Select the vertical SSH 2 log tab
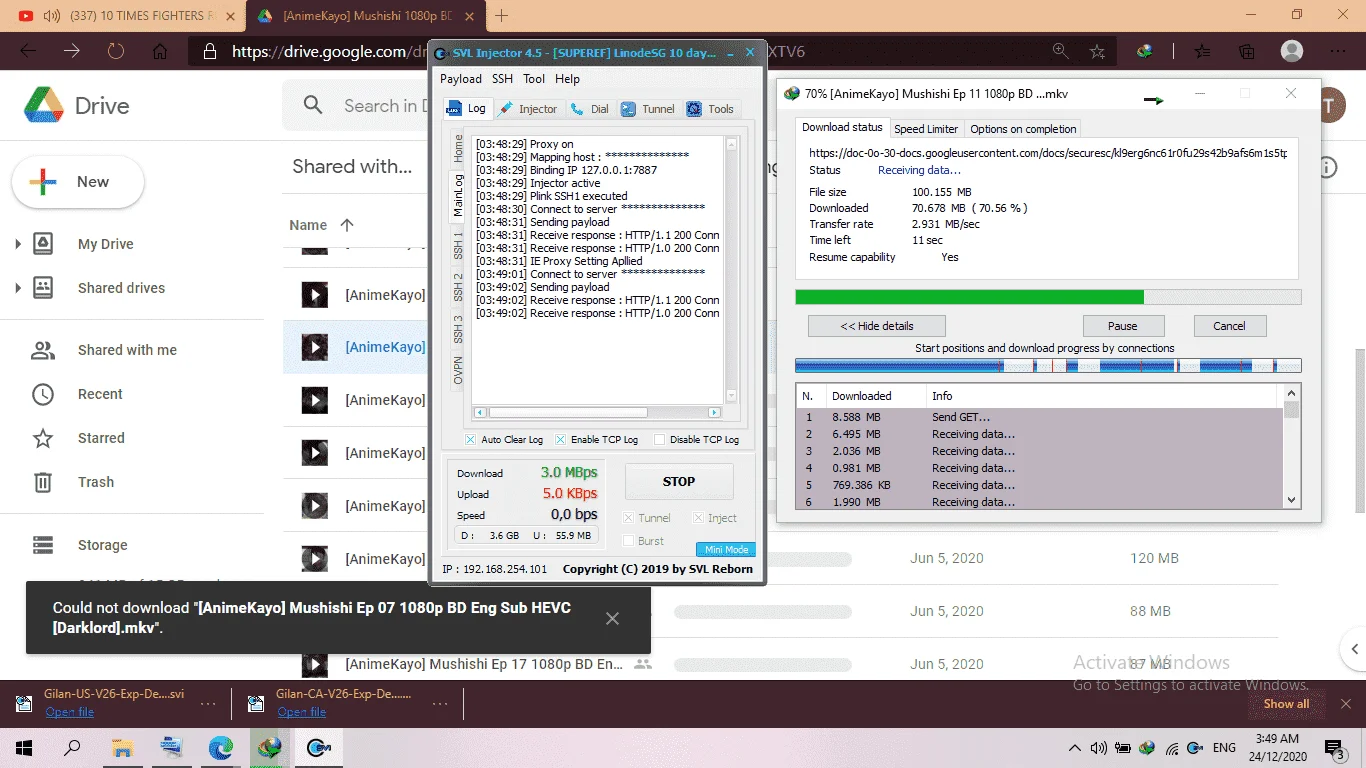Viewport: 1366px width, 768px height. 458,287
